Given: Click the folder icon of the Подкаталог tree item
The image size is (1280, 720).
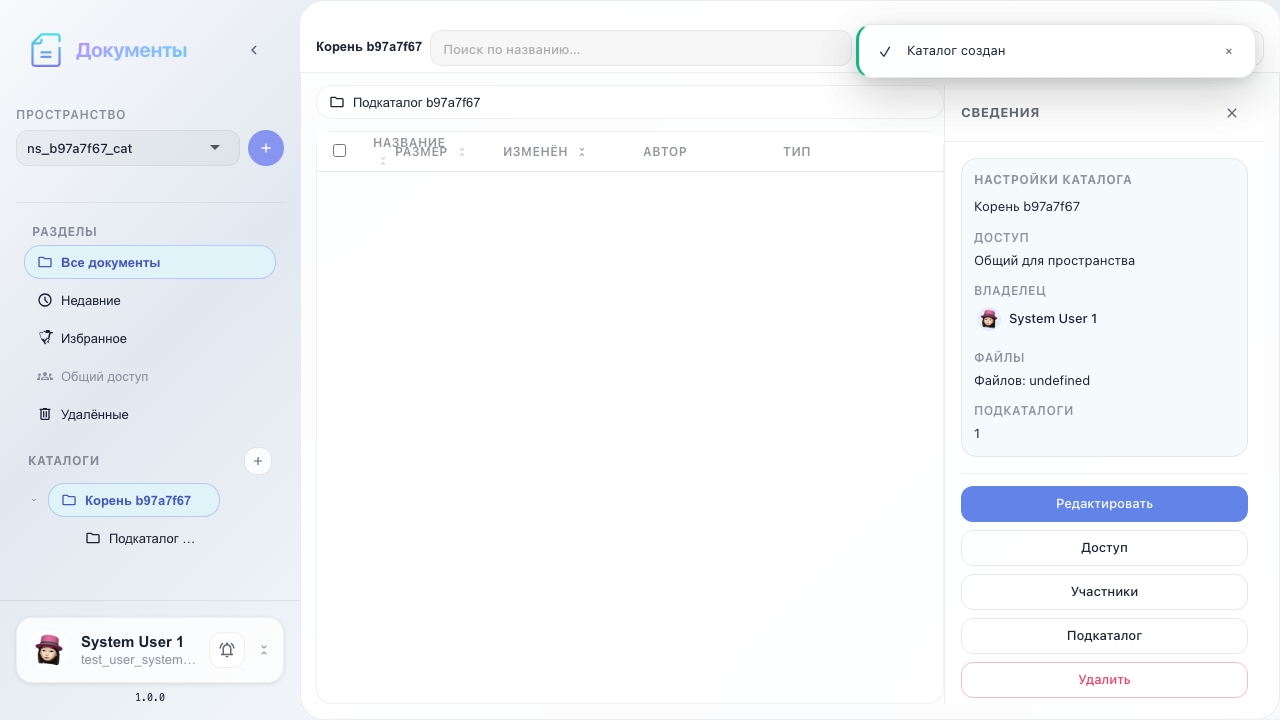Looking at the screenshot, I should pyautogui.click(x=93, y=538).
